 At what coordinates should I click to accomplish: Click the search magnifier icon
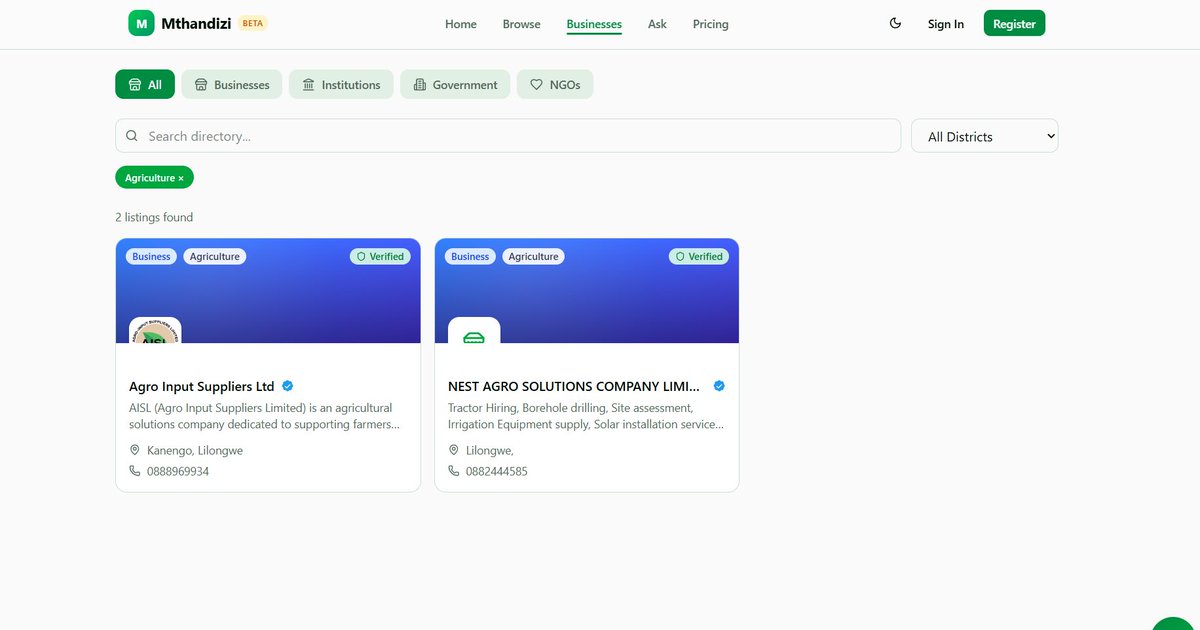tap(132, 136)
